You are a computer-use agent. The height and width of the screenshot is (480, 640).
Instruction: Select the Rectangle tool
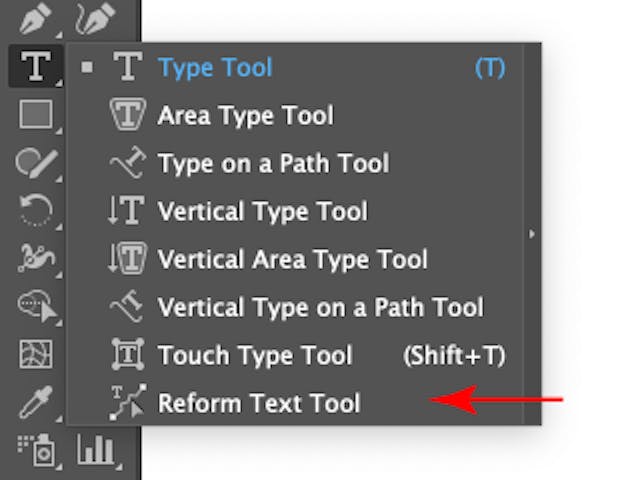tap(35, 115)
